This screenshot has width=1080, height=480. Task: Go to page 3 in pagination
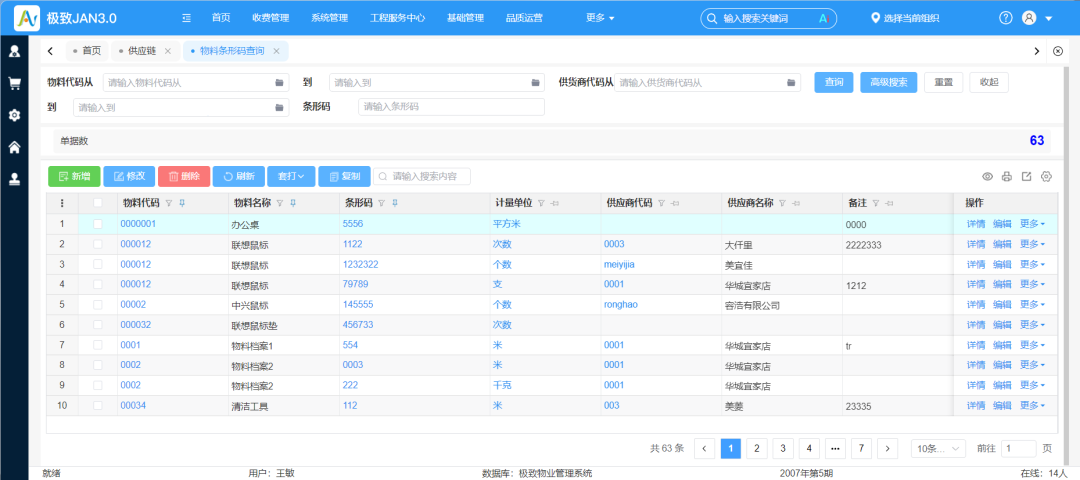point(782,448)
